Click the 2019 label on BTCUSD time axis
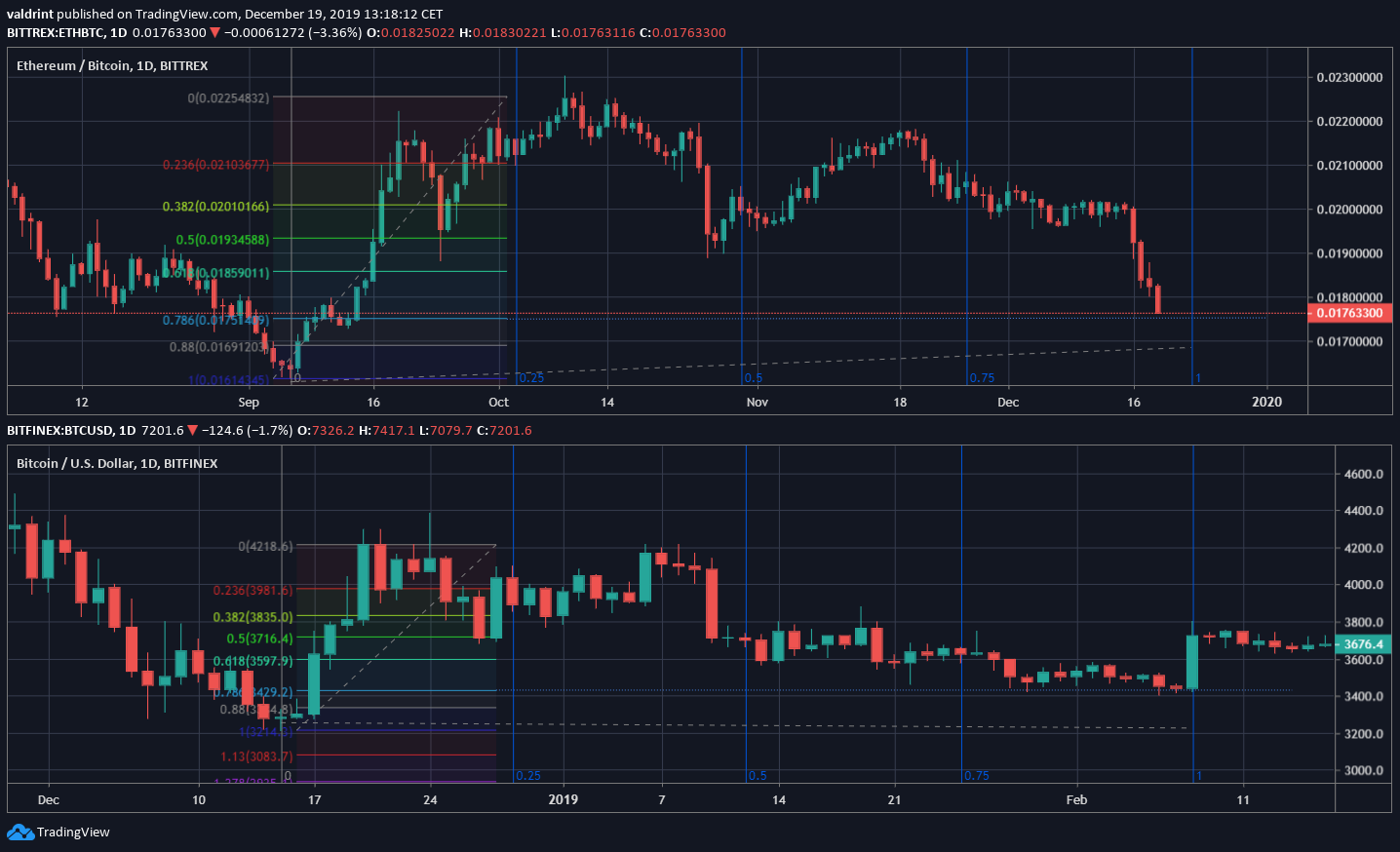This screenshot has height=852, width=1400. point(563,799)
